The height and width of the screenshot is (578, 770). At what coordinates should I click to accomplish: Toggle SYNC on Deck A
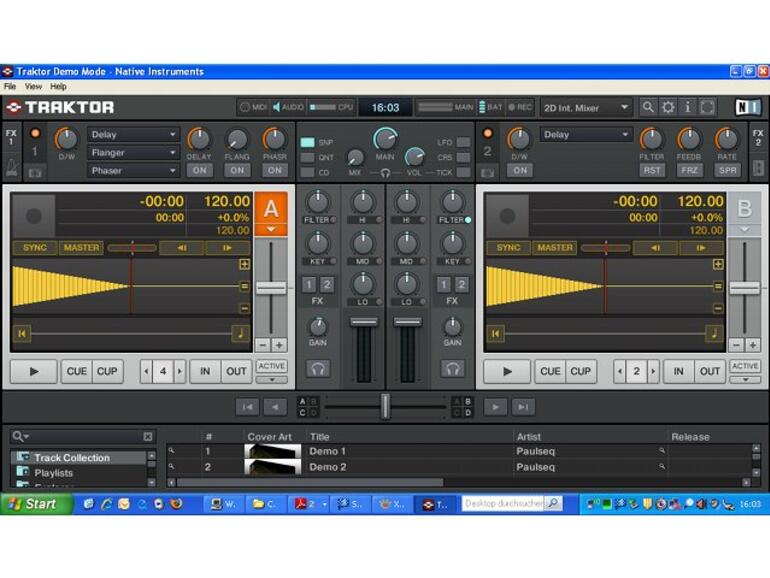[x=35, y=247]
